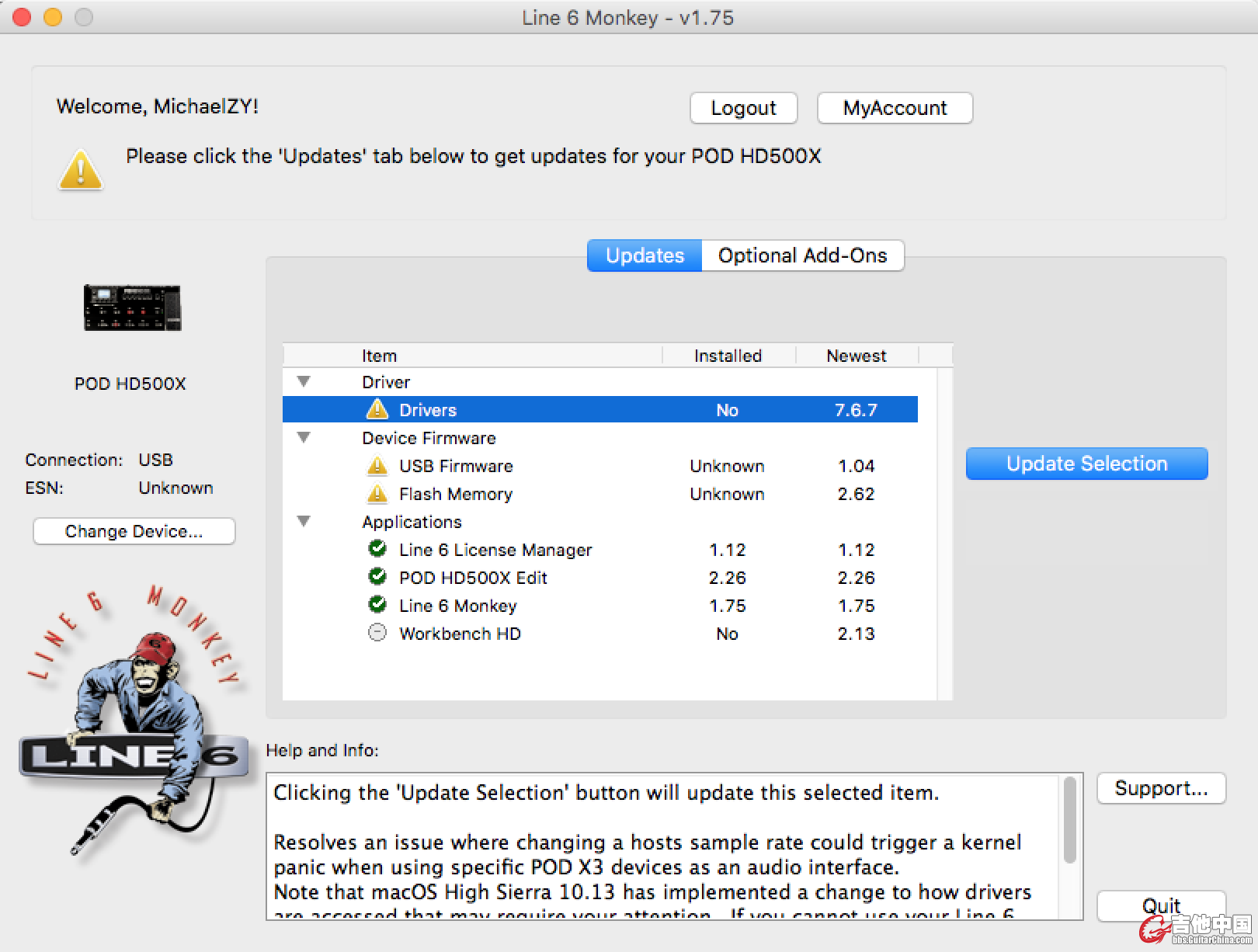Click newest version 2.13 for Workbench HD

coord(856,634)
